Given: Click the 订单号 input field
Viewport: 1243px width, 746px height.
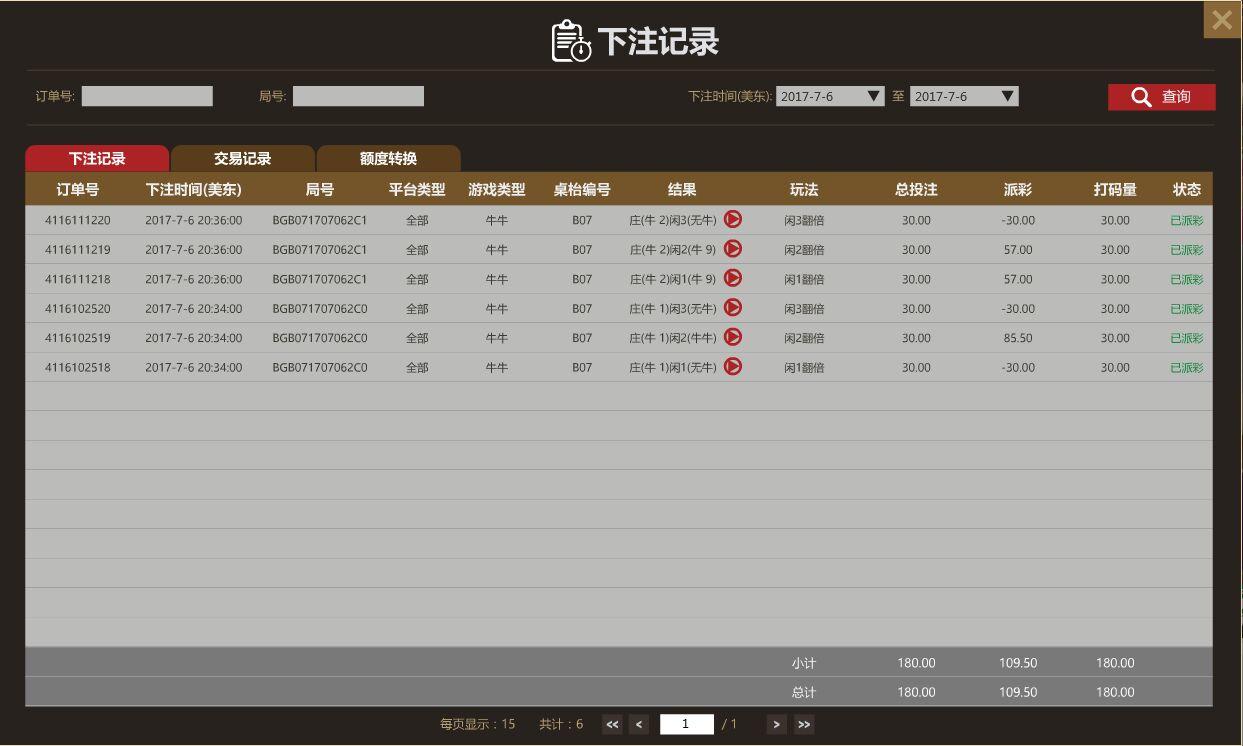Looking at the screenshot, I should [147, 96].
